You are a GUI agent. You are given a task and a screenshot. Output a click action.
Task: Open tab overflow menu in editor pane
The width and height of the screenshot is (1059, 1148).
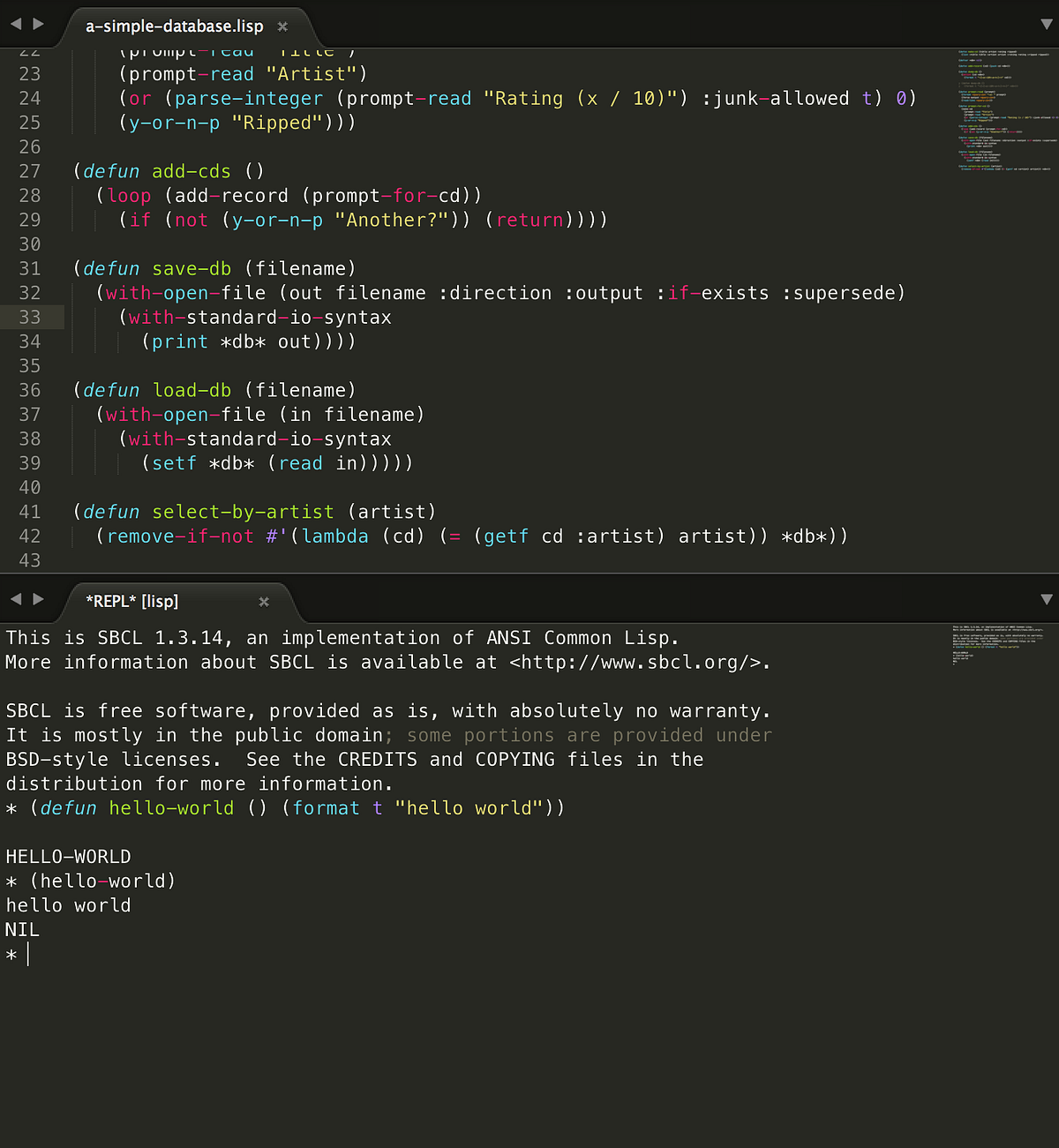(x=1047, y=25)
